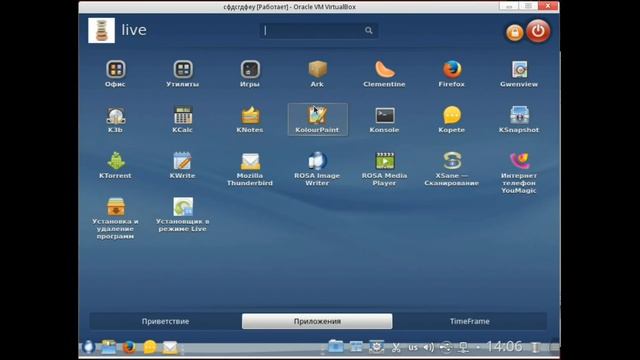Click the lock screen button
Viewport: 640px width, 360px height.
[515, 32]
